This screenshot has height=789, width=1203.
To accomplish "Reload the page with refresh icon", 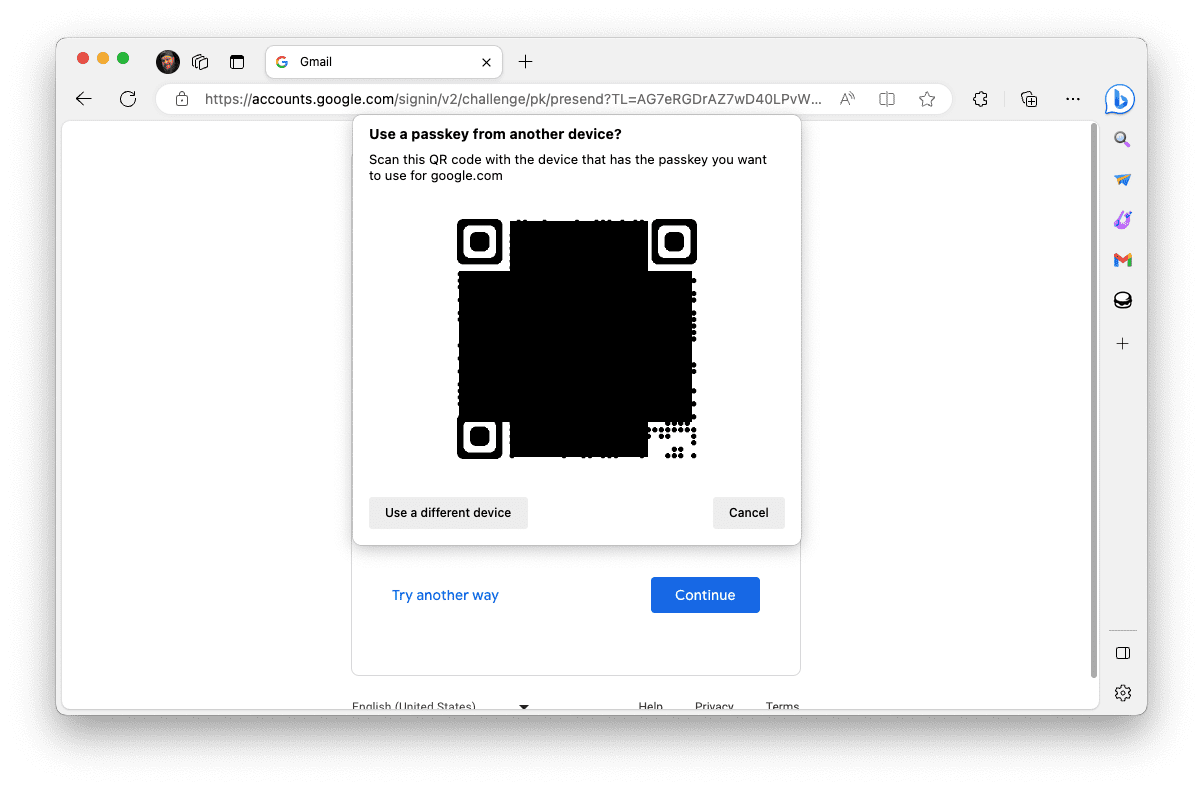I will click(x=128, y=99).
